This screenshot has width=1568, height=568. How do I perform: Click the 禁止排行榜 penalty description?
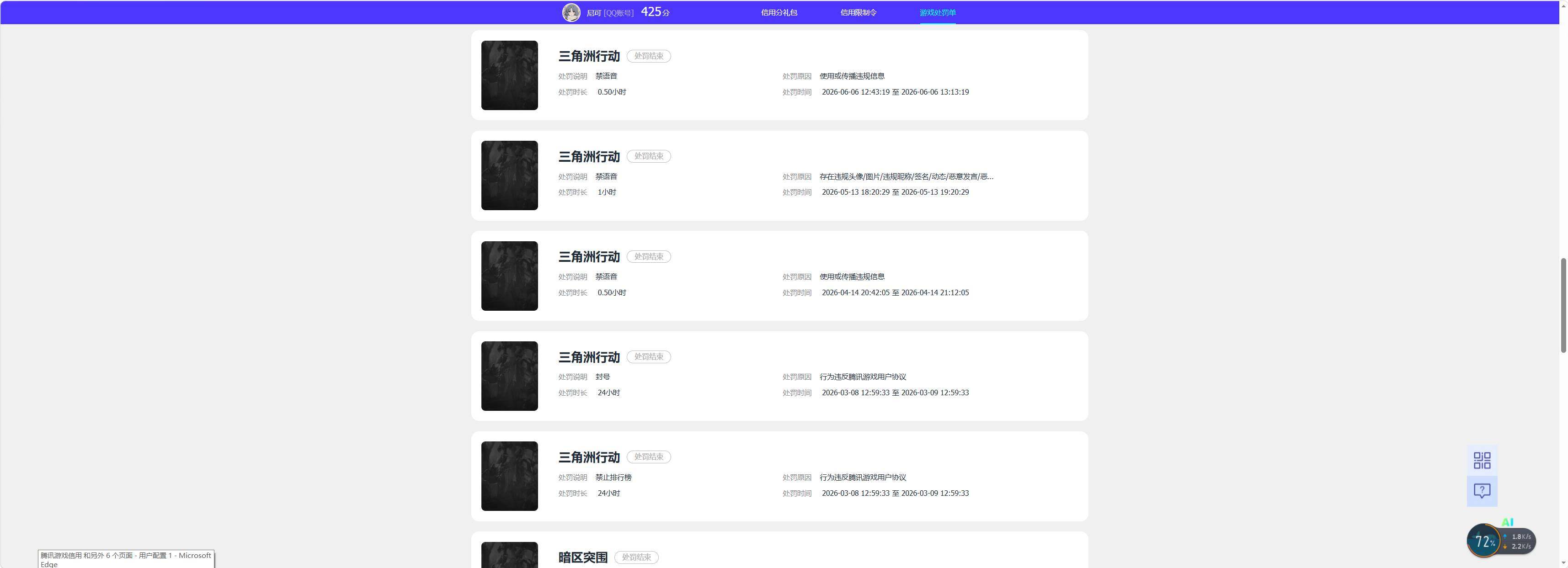(x=613, y=478)
